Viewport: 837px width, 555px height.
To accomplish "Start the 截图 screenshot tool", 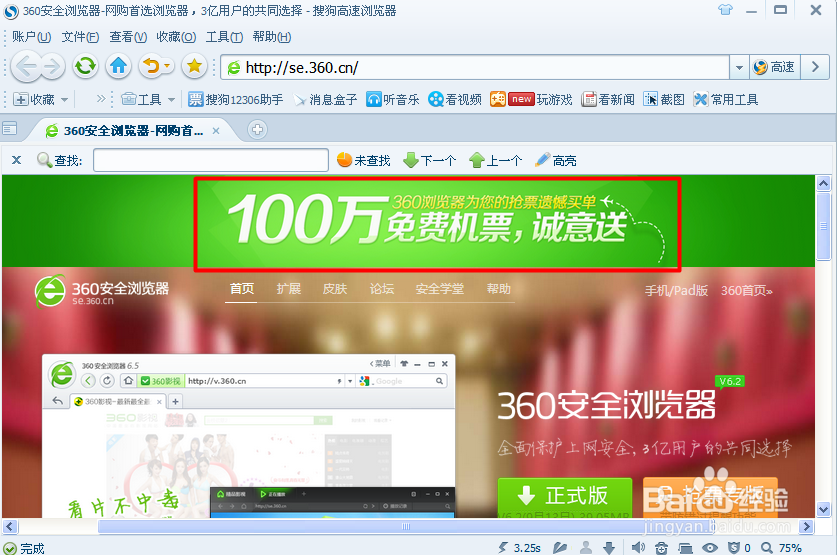I will [x=664, y=99].
